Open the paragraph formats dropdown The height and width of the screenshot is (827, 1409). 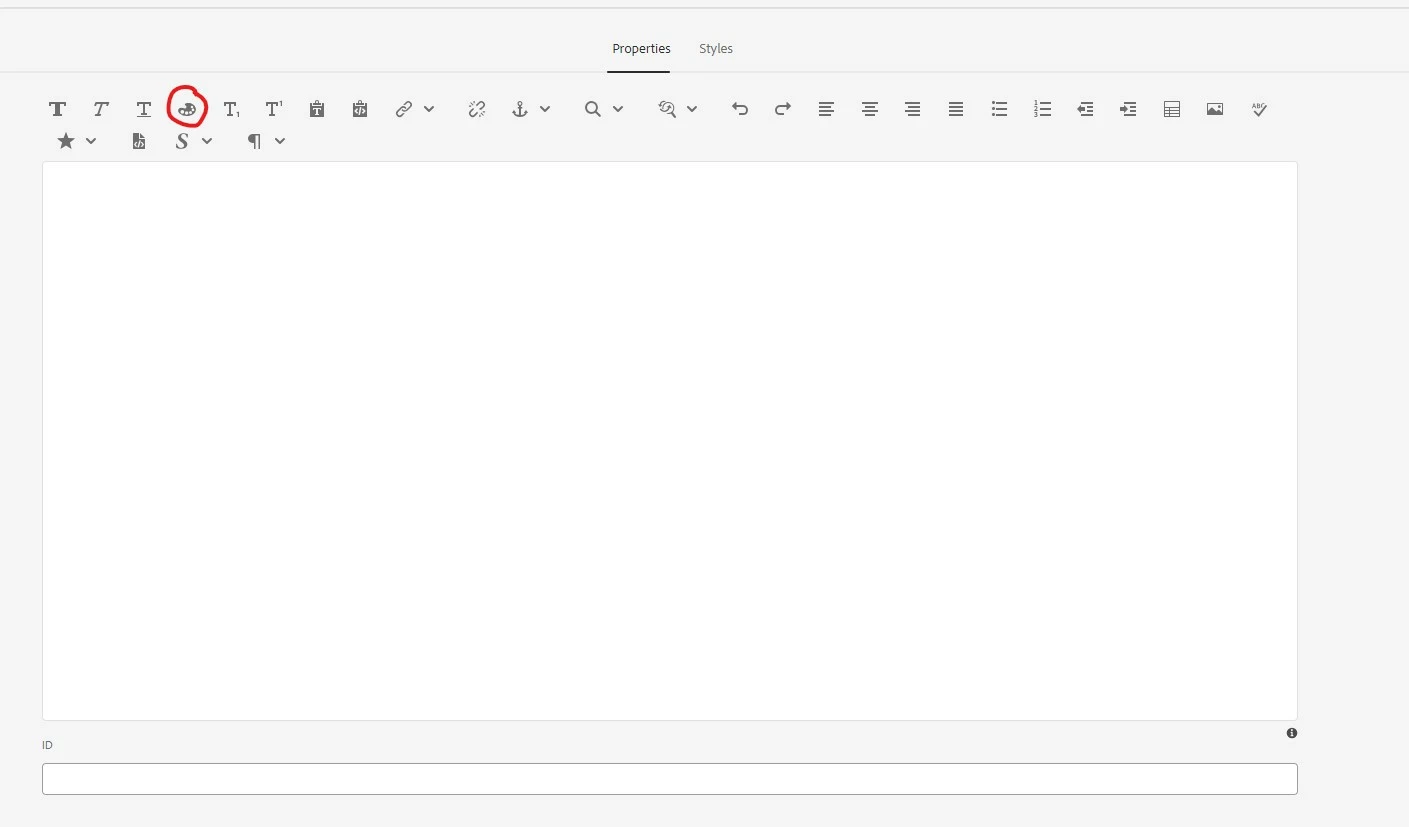coord(266,141)
